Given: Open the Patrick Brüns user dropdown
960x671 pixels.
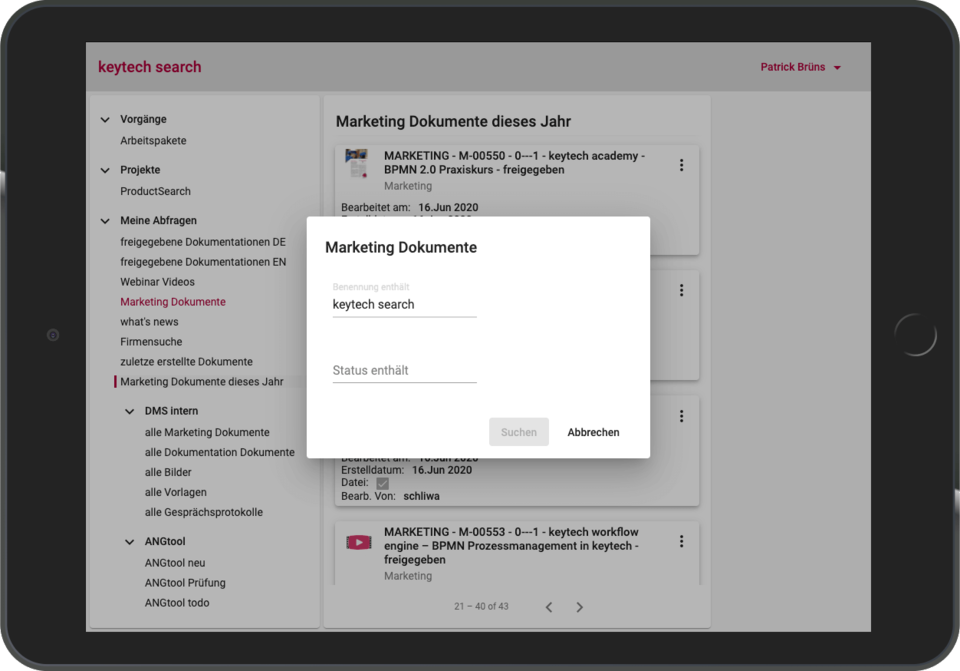Looking at the screenshot, I should 800,67.
